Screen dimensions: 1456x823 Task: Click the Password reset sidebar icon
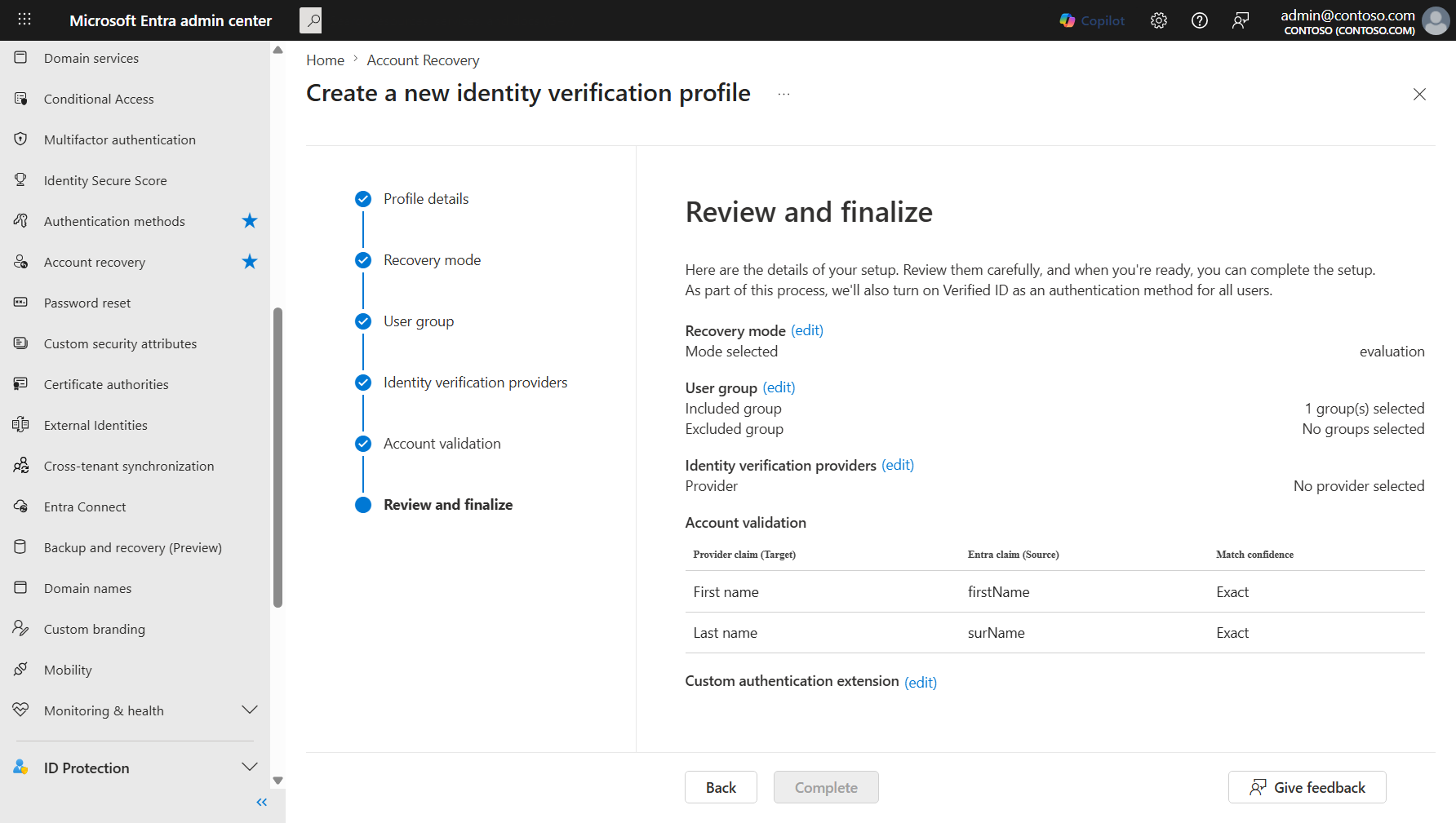21,303
